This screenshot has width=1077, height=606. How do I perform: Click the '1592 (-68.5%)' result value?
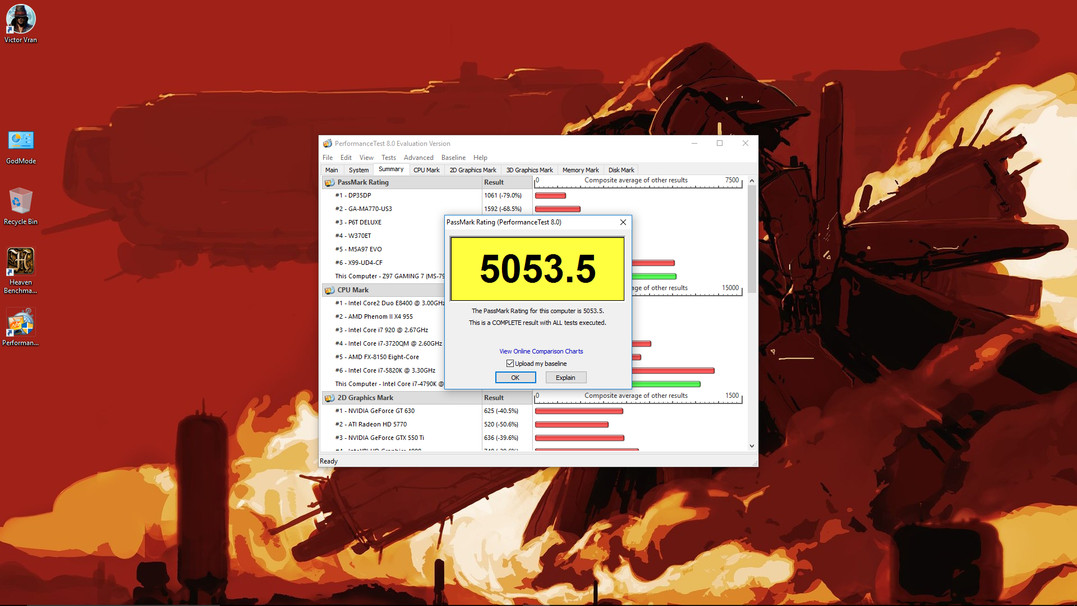pyautogui.click(x=503, y=209)
